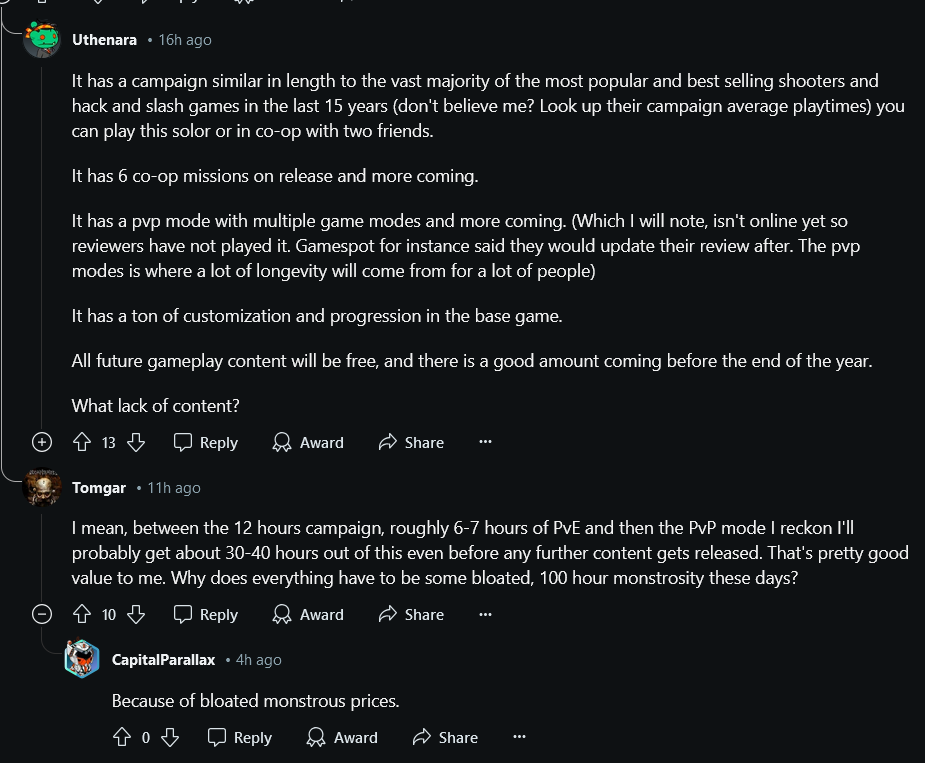Upvote CapitalParallax's comment
The height and width of the screenshot is (763, 925).
click(122, 737)
